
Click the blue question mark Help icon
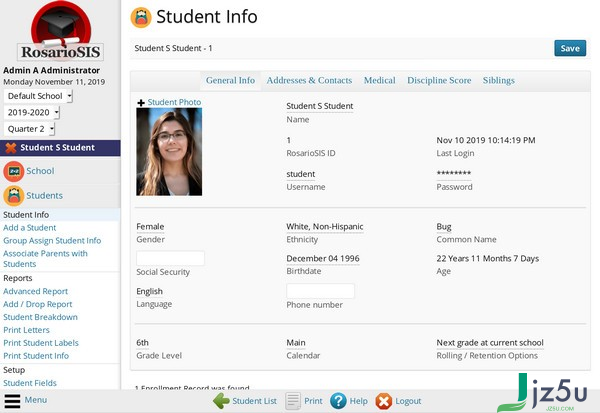click(338, 401)
